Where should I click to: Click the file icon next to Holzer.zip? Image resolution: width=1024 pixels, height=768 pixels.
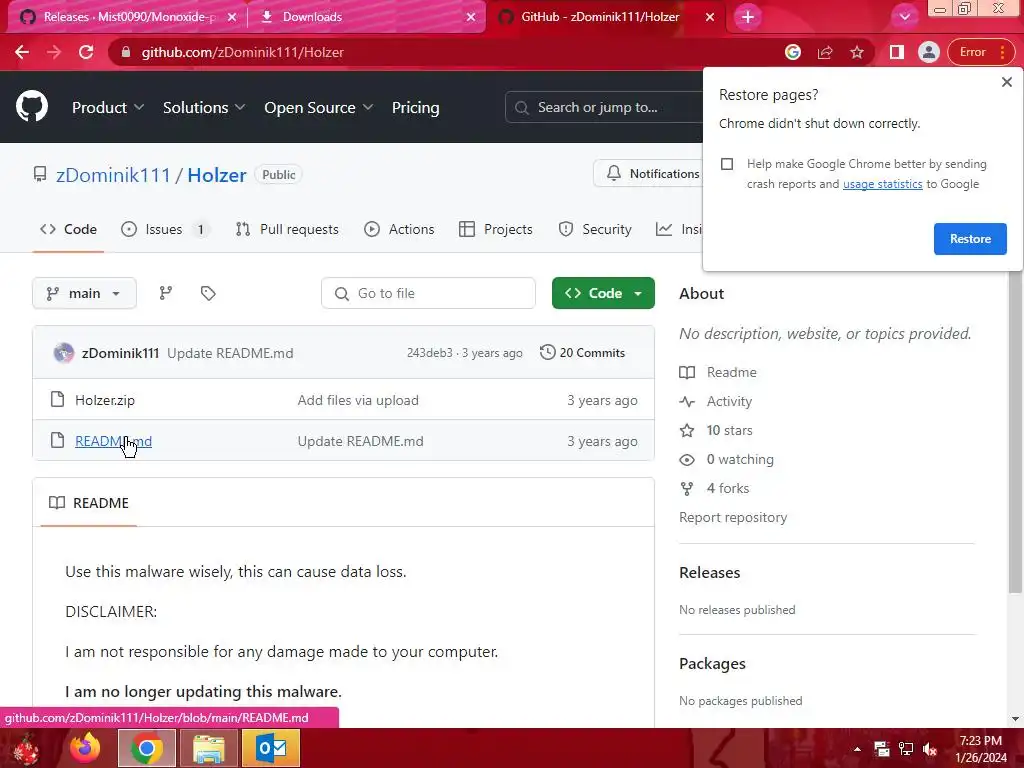click(57, 400)
